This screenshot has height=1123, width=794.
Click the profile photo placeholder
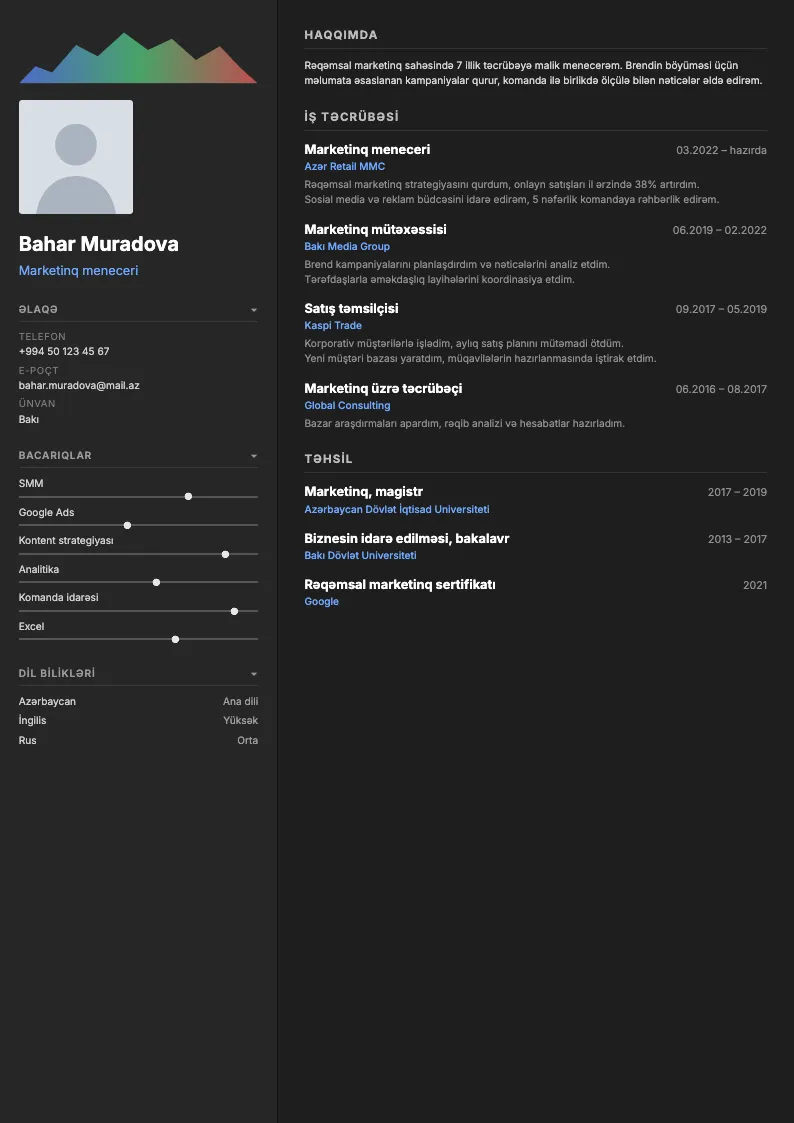click(76, 157)
